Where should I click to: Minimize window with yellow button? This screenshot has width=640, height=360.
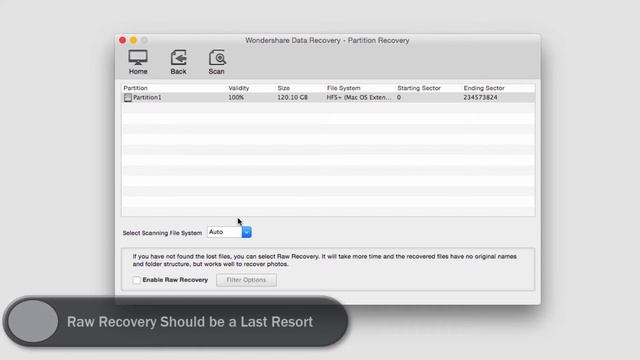click(133, 40)
